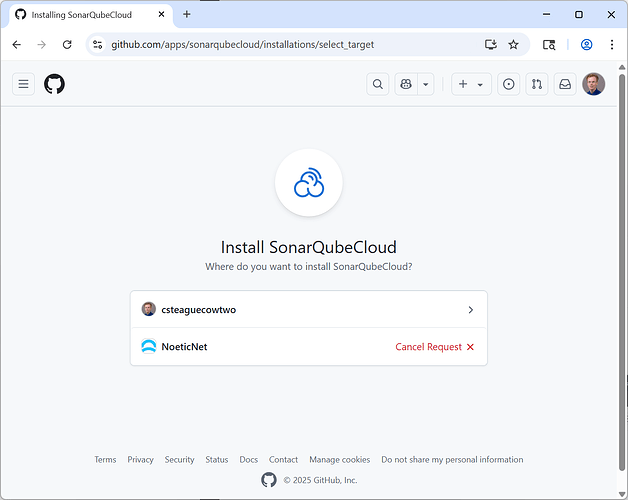Click chevron arrow on csteaguecowtwo row
Screen dimensions: 628x500
[471, 310]
